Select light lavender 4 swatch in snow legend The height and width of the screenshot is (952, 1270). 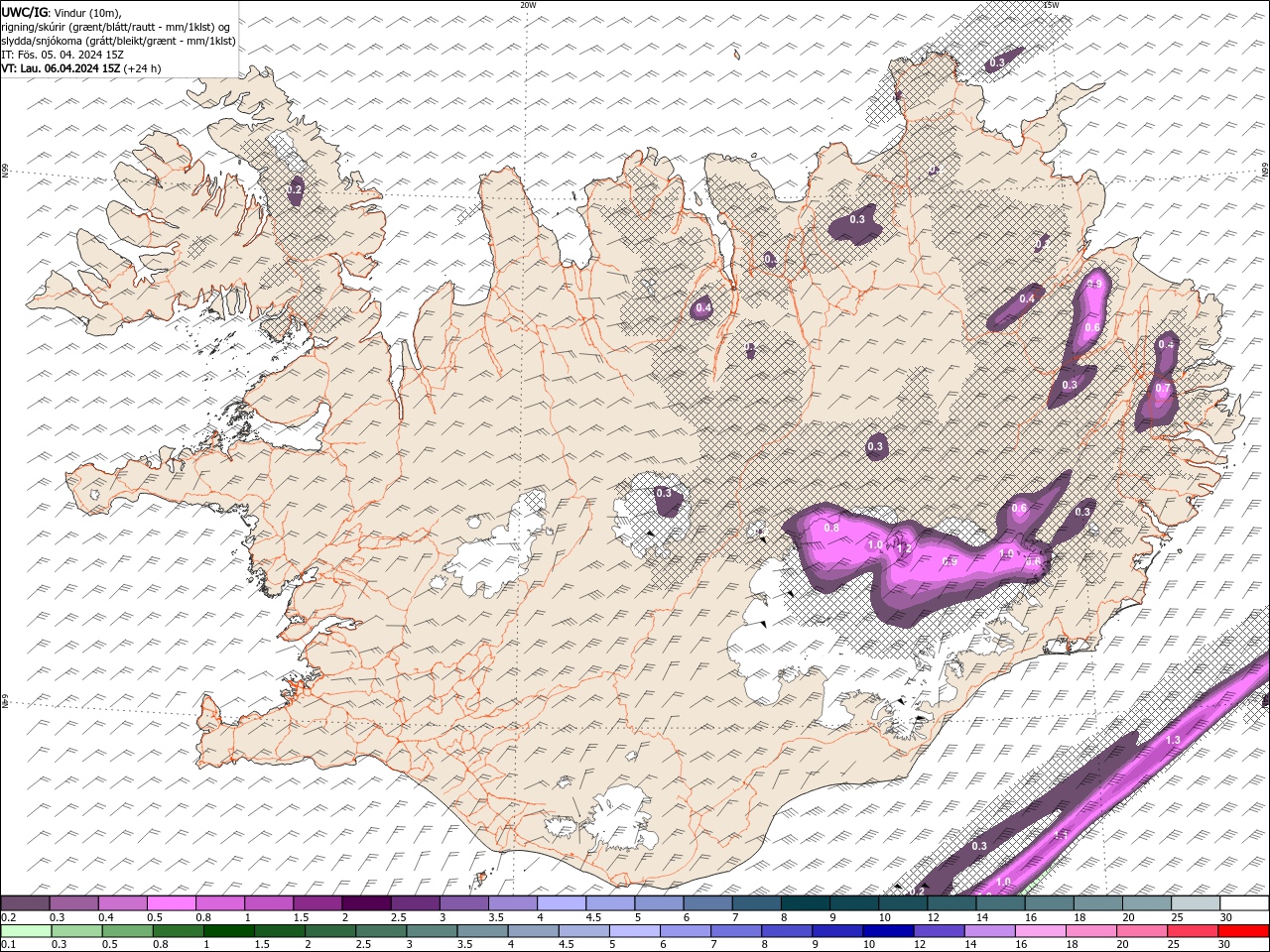(561, 903)
